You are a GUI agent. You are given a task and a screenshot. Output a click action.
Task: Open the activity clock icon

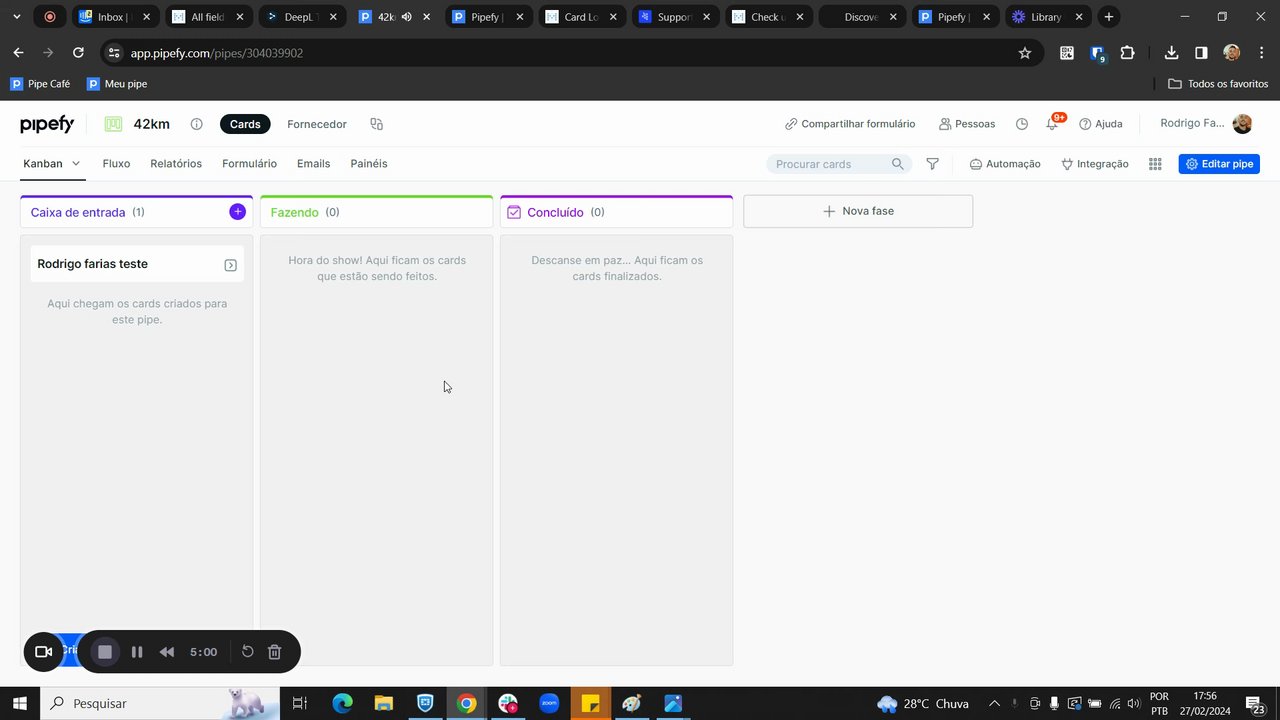click(x=1021, y=124)
